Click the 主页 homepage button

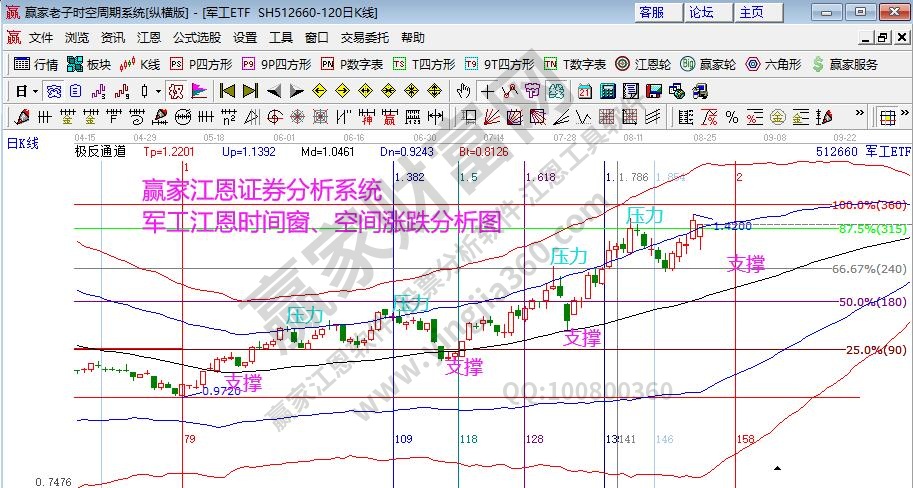click(x=758, y=12)
